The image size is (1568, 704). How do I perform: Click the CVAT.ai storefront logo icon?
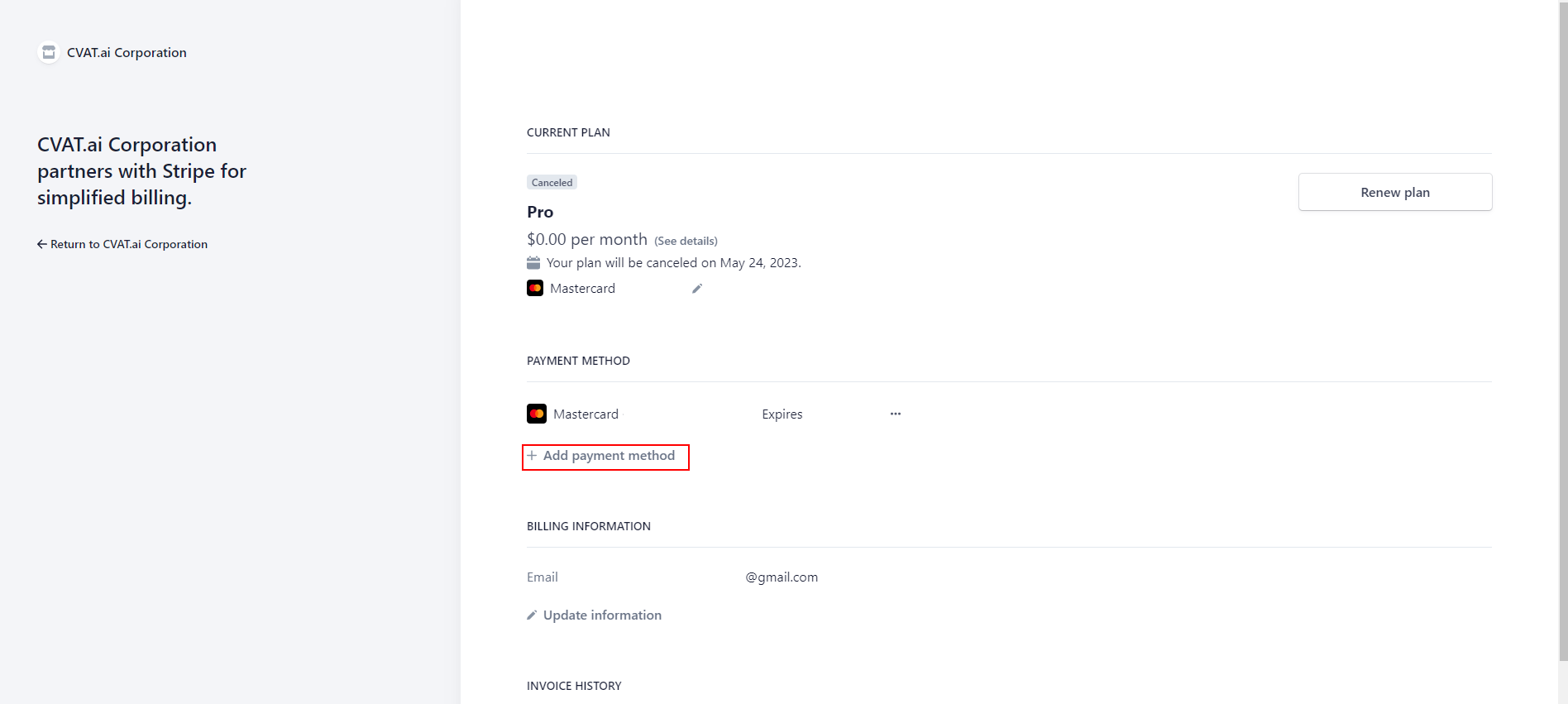pos(49,53)
